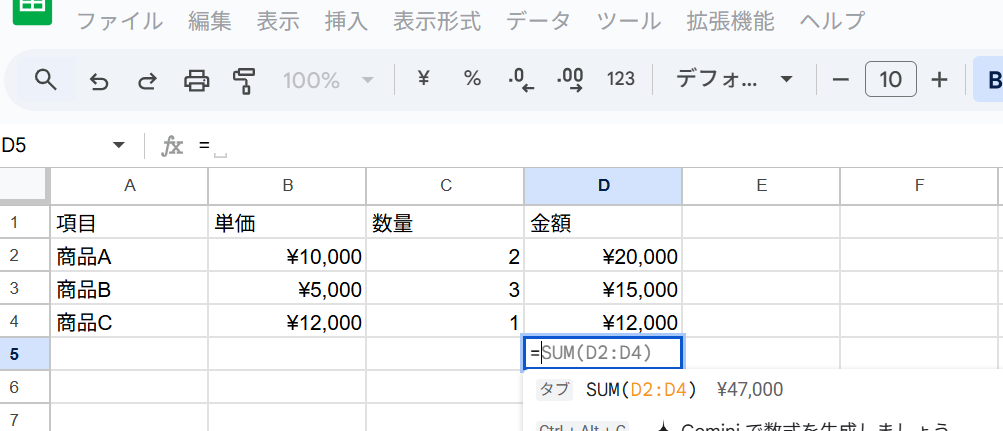Click the redo arrow icon
Screen dimensions: 1003x431
coord(147,80)
